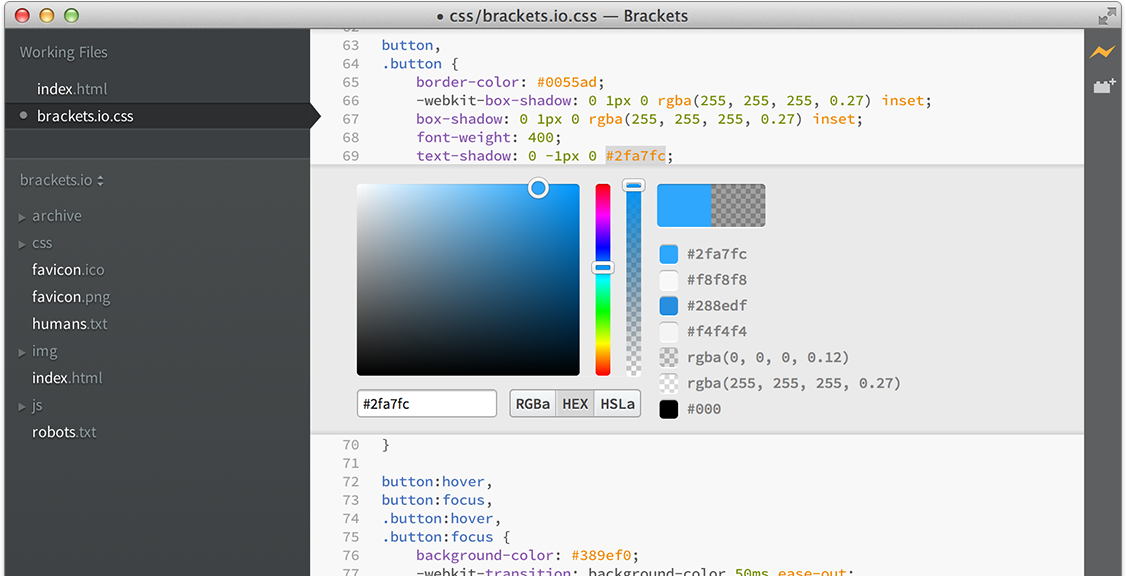Select the rgba(255, 255, 255, 0.27) swatch in the color list
Screen dimensions: 1126x576
pos(669,384)
